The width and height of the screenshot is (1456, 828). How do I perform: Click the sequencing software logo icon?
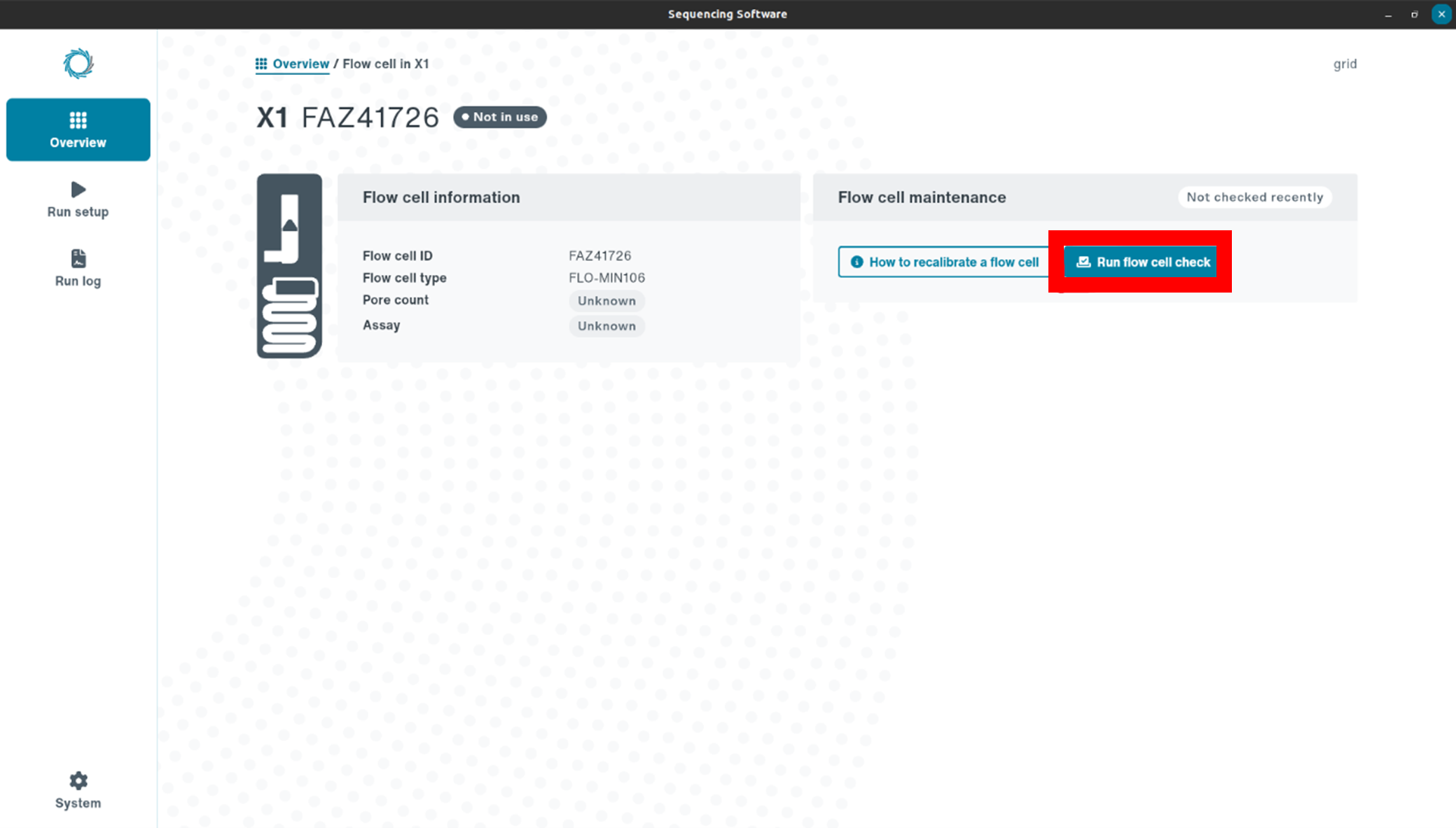(x=78, y=64)
